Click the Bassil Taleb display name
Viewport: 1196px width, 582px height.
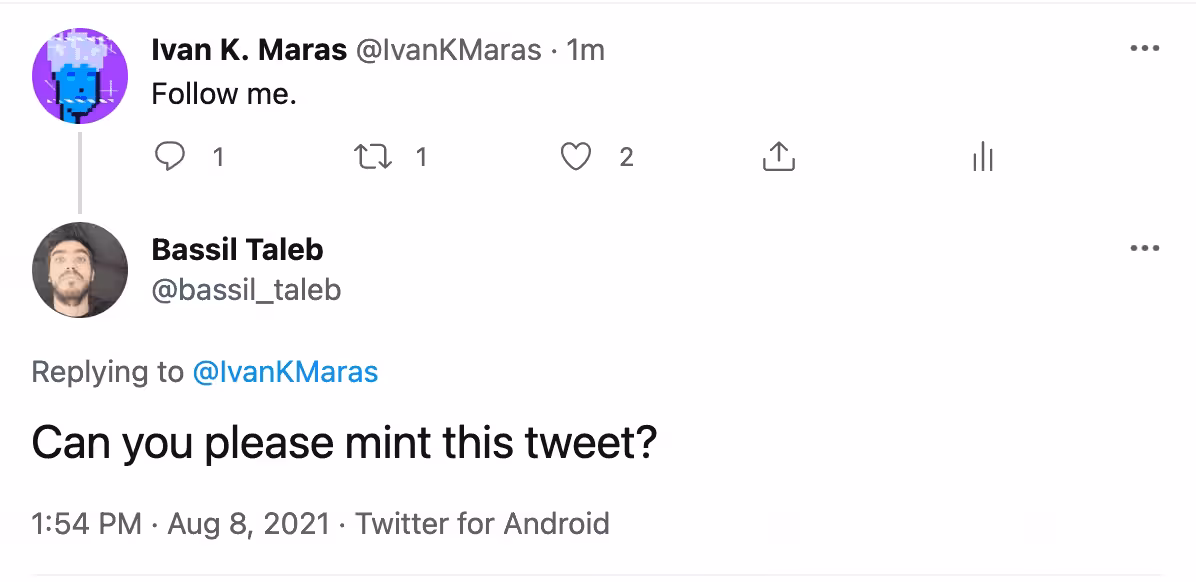237,249
